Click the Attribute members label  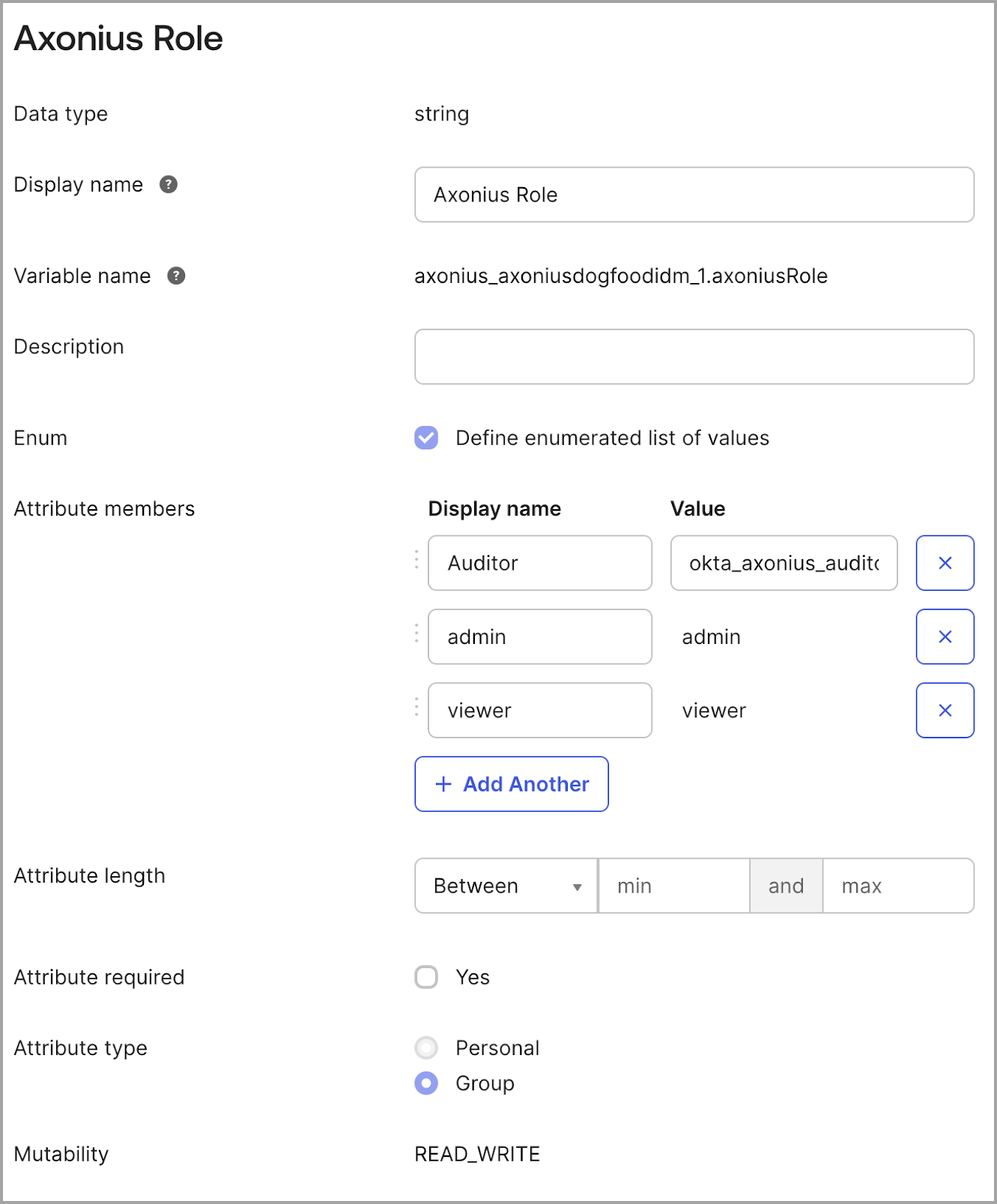(104, 508)
